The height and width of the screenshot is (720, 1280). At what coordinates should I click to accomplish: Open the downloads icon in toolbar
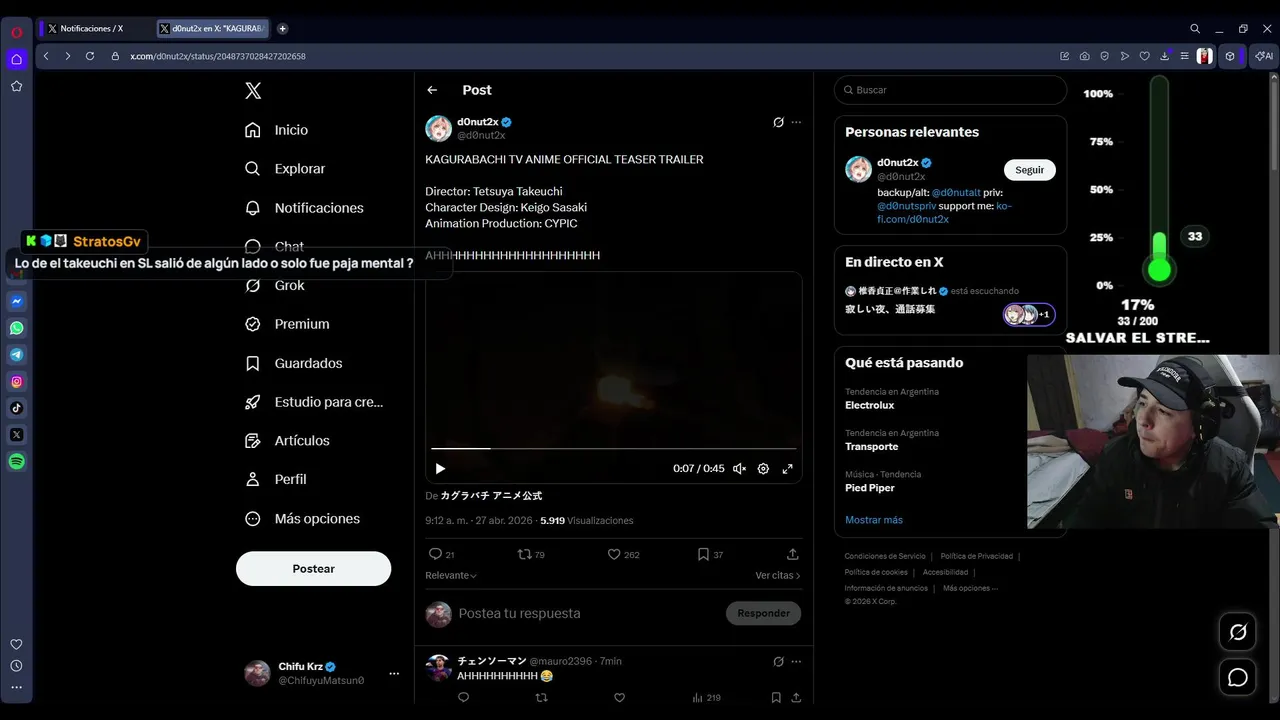[x=1165, y=56]
